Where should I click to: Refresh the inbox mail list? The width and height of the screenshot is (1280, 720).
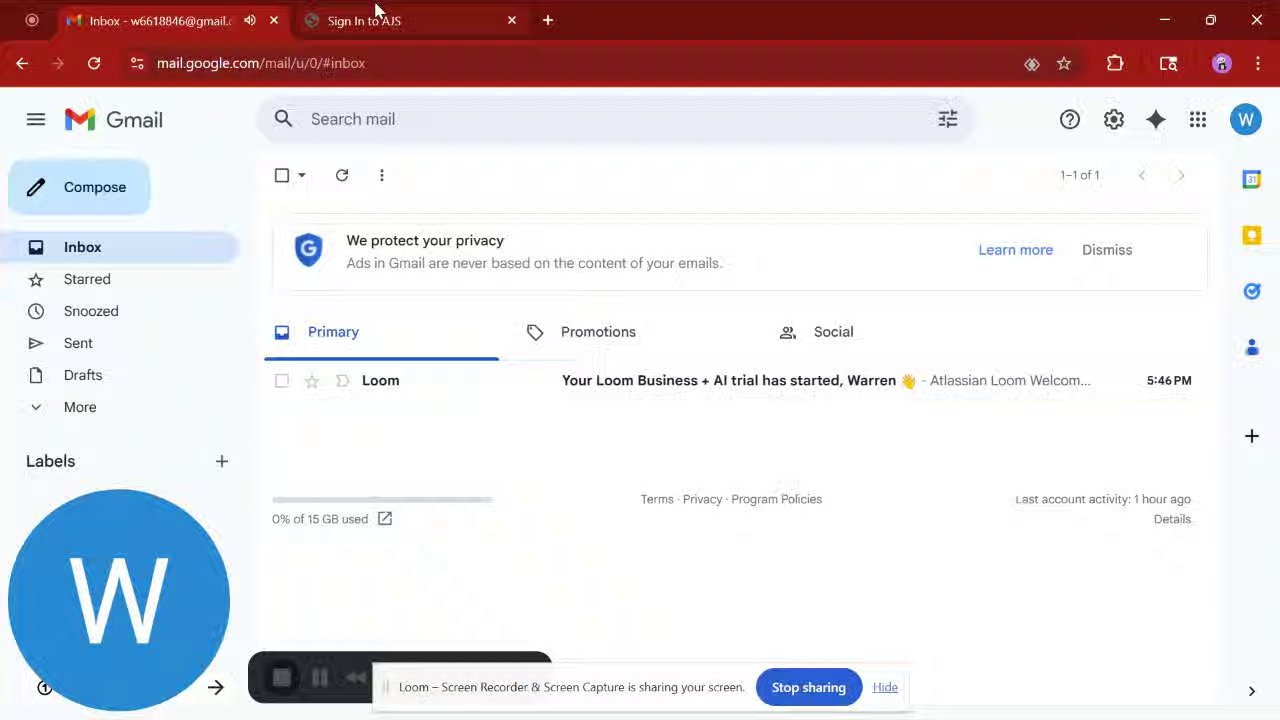[x=342, y=175]
